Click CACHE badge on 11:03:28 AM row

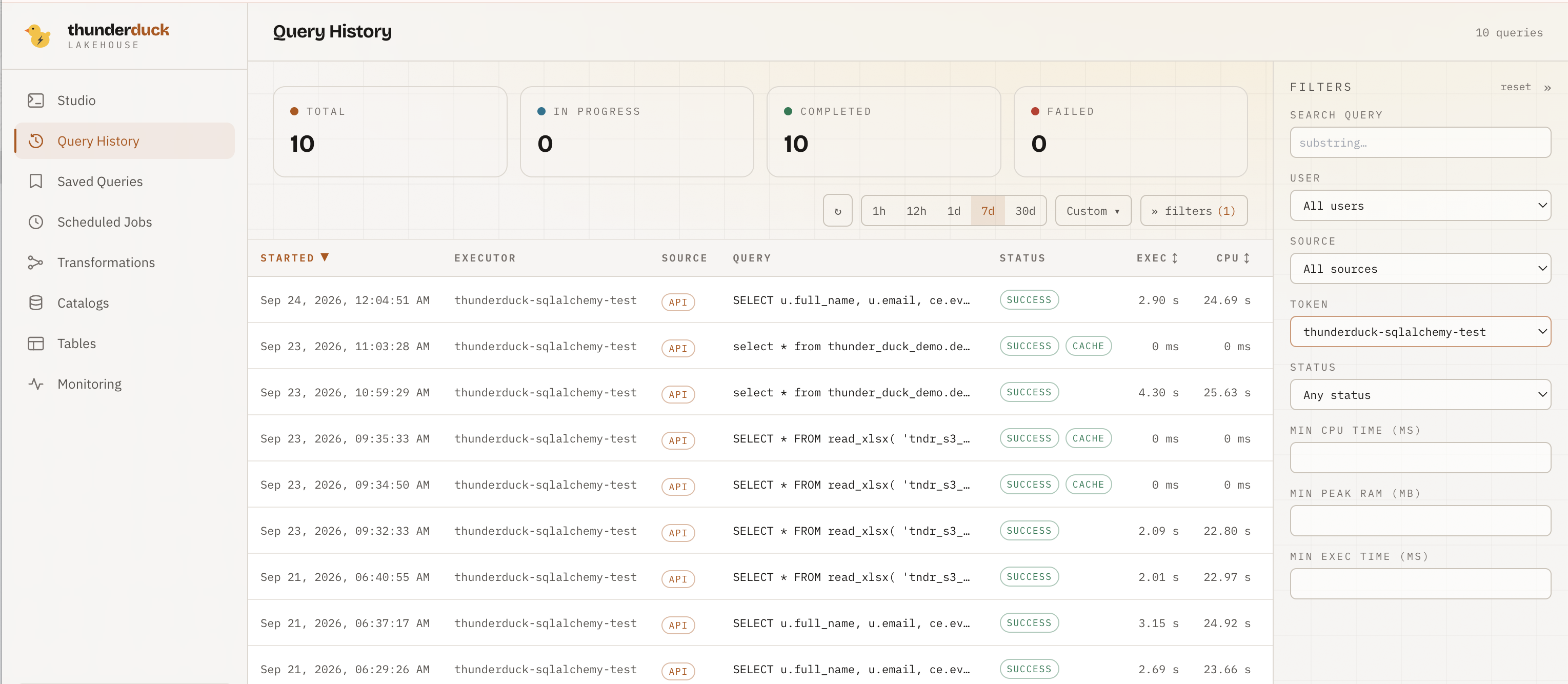click(x=1088, y=346)
